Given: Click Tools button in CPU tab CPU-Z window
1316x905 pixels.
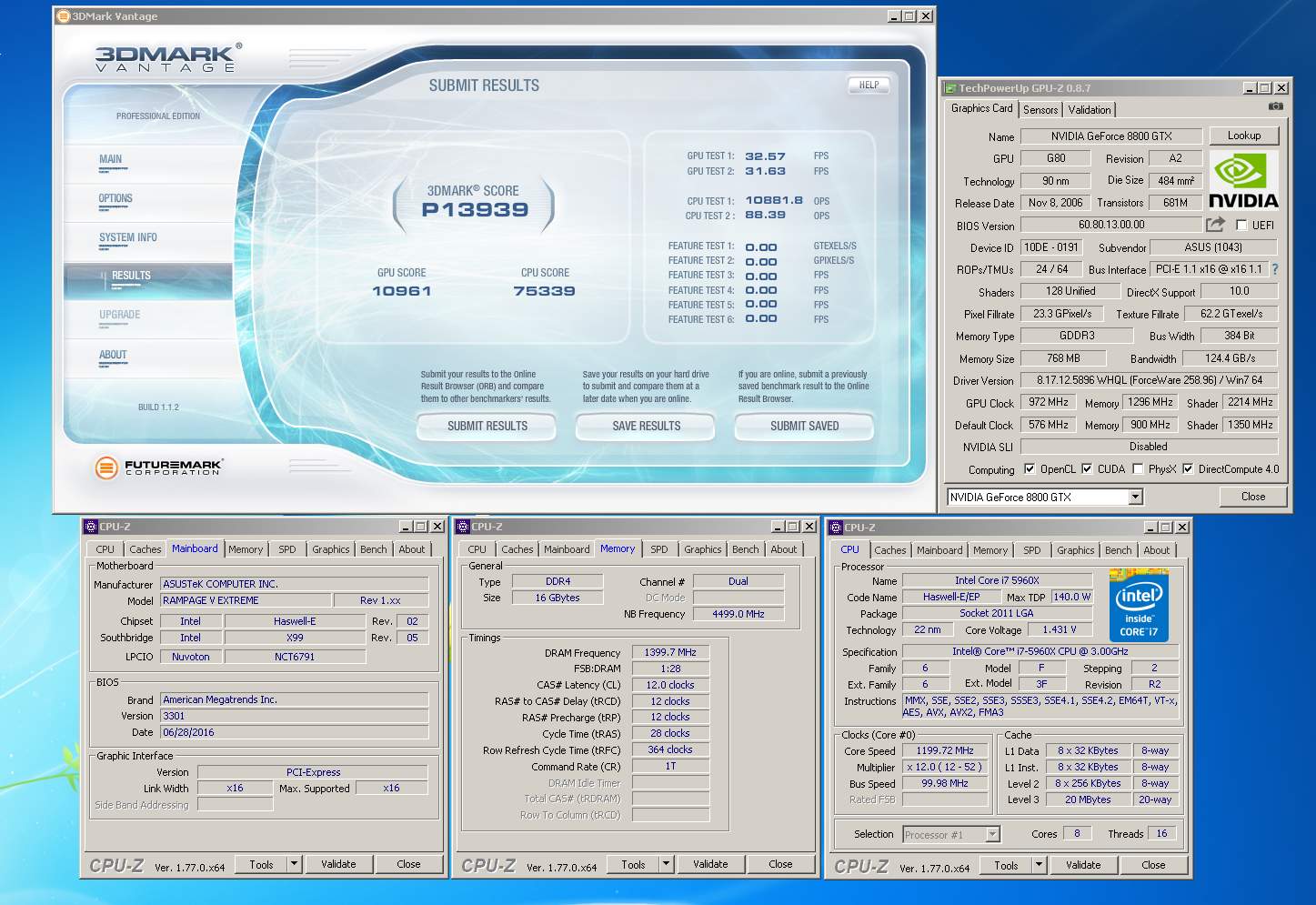Looking at the screenshot, I should 1006,865.
